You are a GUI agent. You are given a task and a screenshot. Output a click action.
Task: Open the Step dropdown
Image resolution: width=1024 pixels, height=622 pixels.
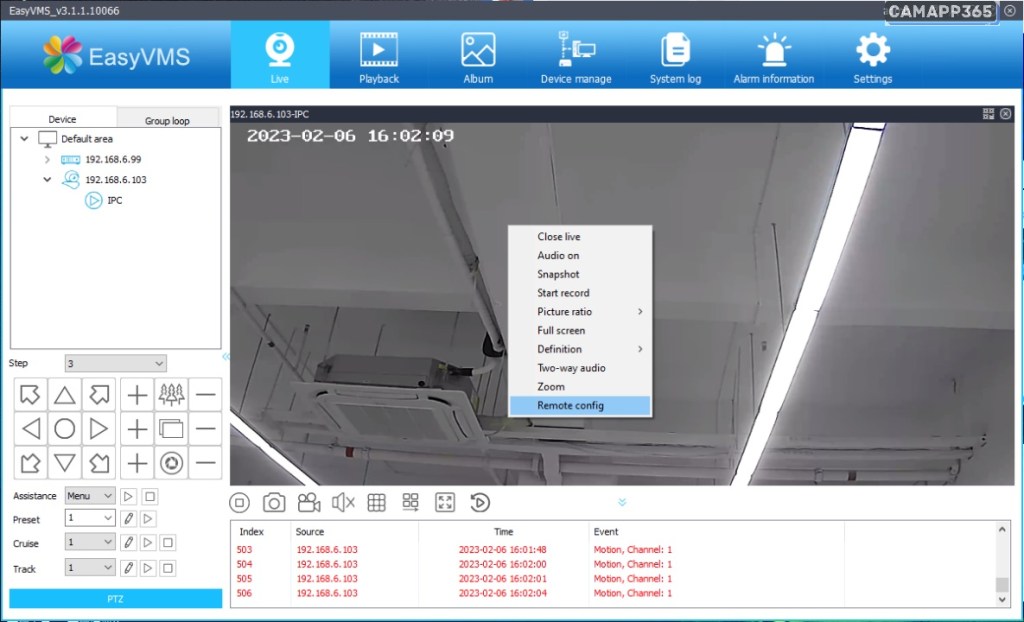click(115, 363)
